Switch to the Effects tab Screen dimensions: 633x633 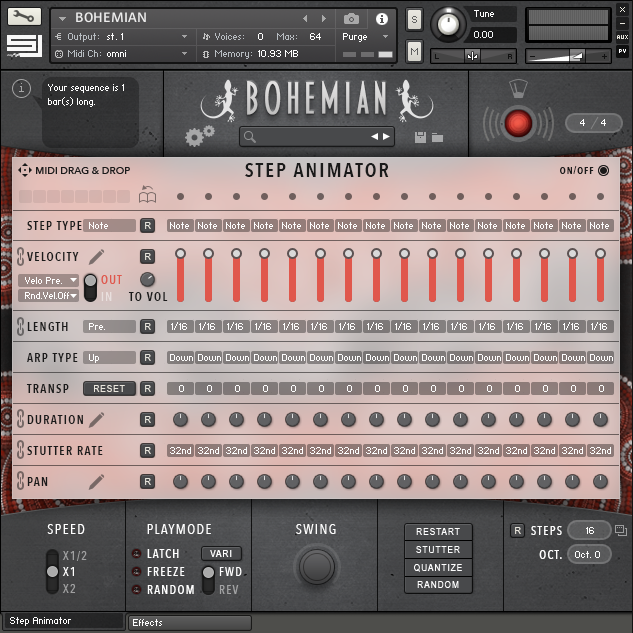pyautogui.click(x=190, y=622)
